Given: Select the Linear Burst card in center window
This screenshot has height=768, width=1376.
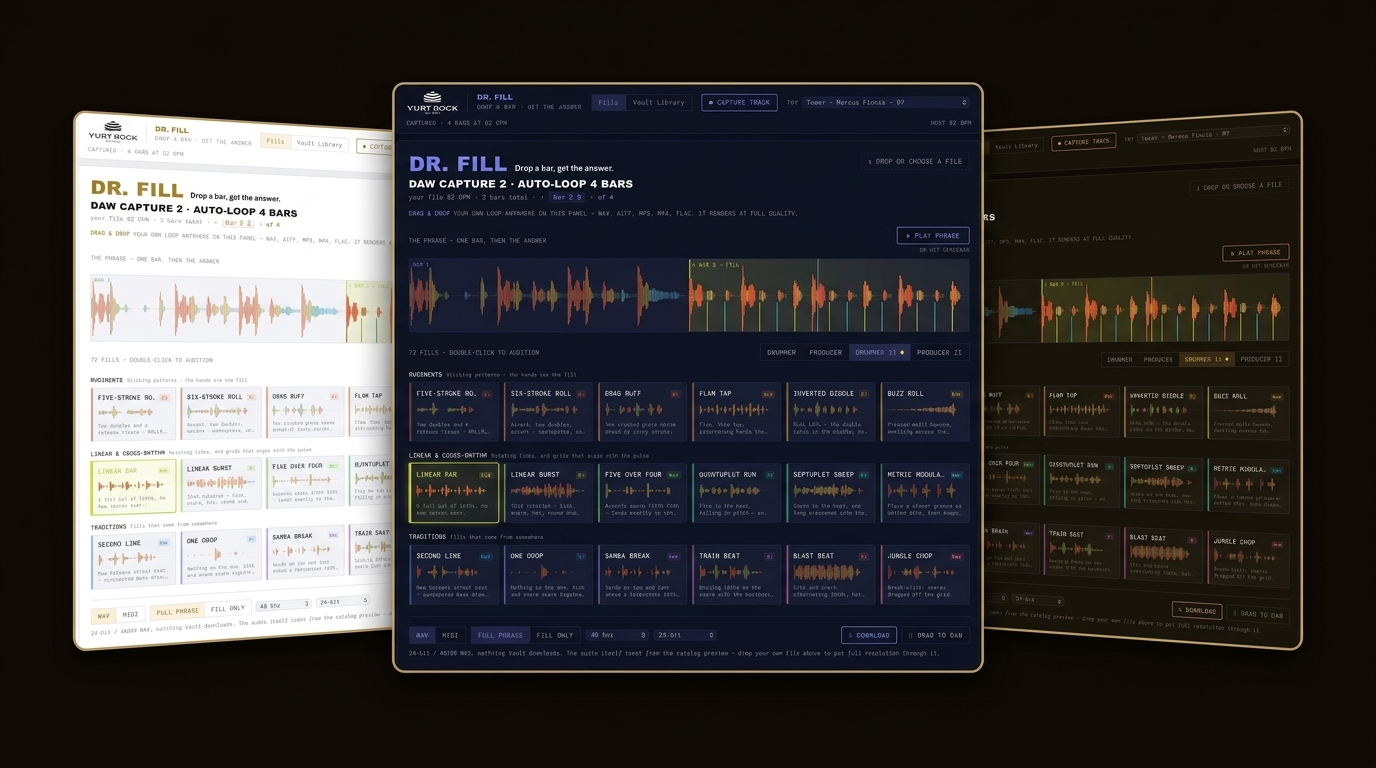Looking at the screenshot, I should (x=549, y=493).
